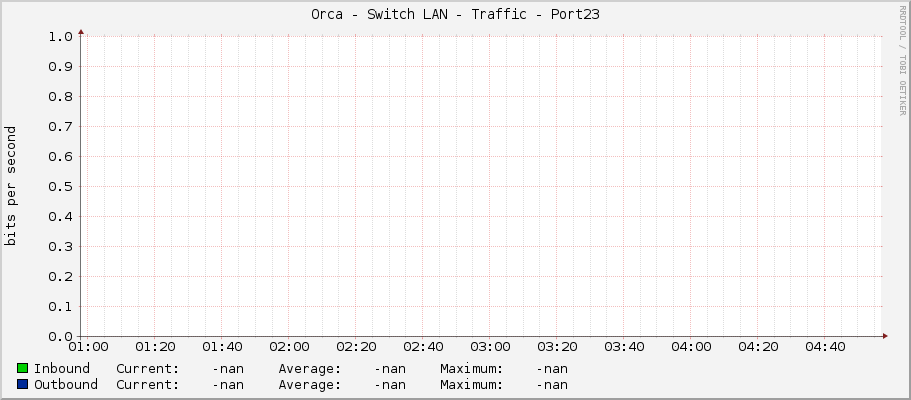Image resolution: width=911 pixels, height=400 pixels.
Task: Click the 'Outbound' legend label
Action: point(66,384)
